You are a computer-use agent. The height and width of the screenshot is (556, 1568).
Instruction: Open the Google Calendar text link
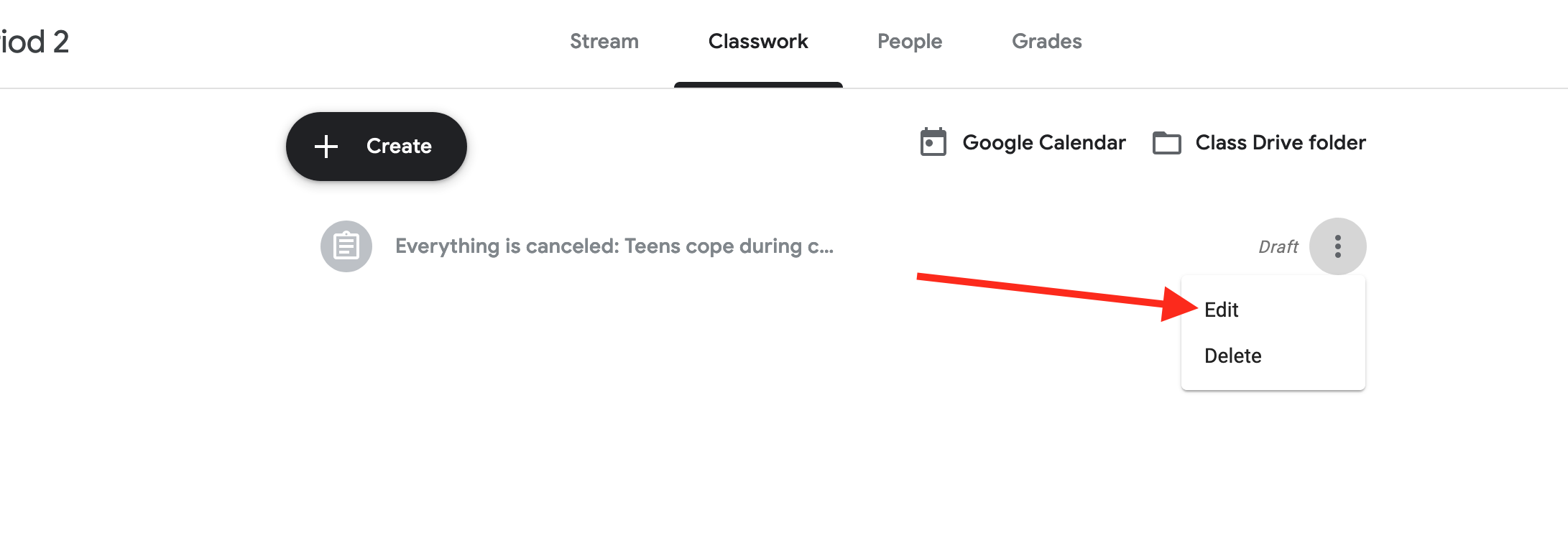(1044, 143)
